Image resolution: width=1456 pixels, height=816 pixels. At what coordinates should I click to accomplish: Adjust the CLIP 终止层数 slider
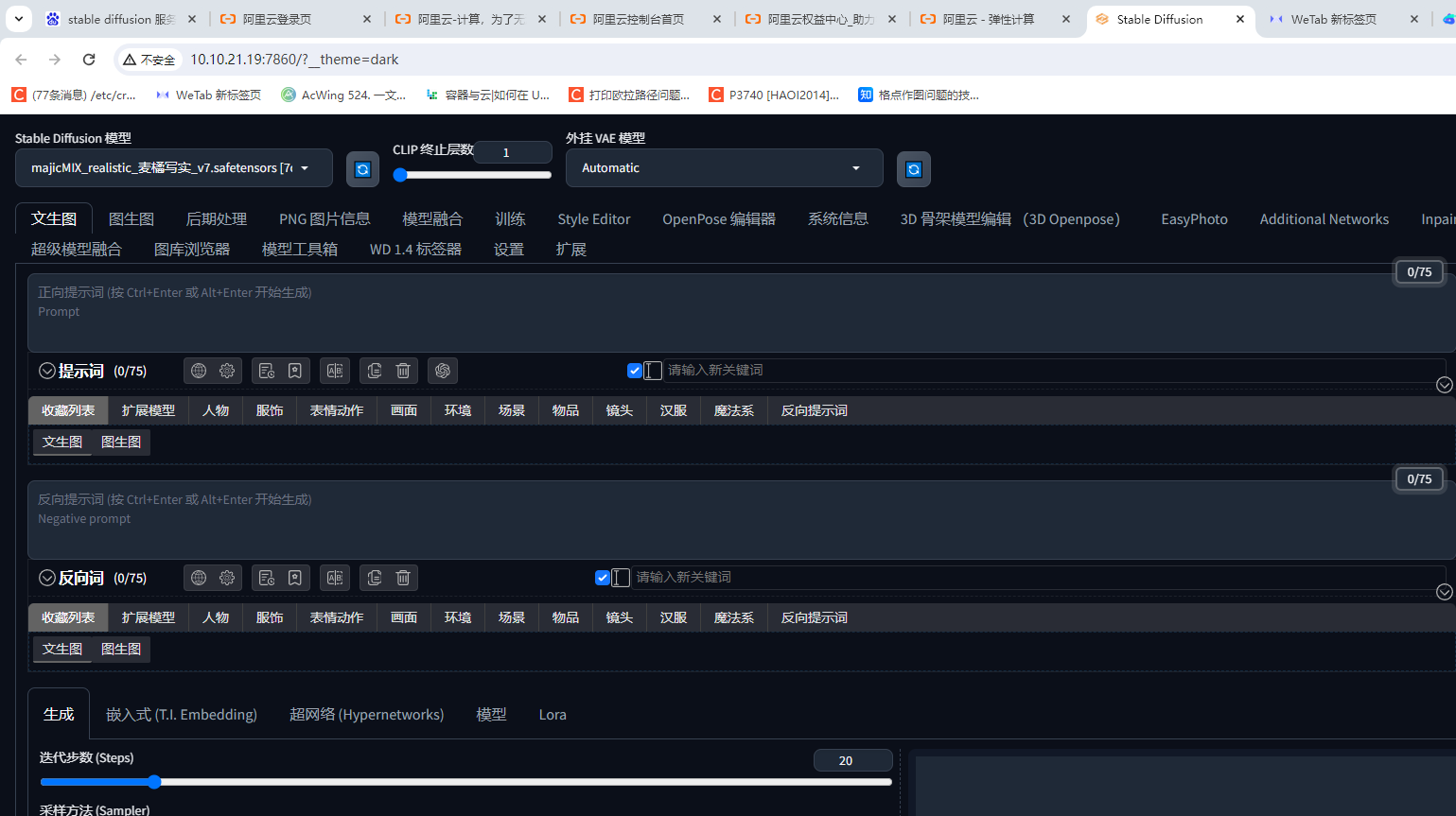tap(472, 174)
